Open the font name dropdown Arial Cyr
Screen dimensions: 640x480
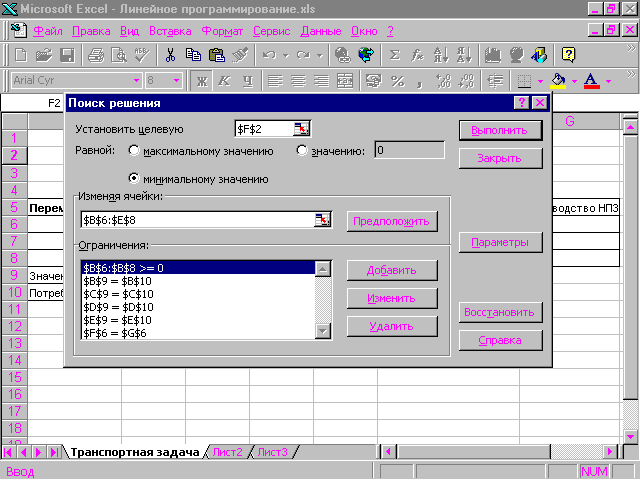tap(136, 80)
